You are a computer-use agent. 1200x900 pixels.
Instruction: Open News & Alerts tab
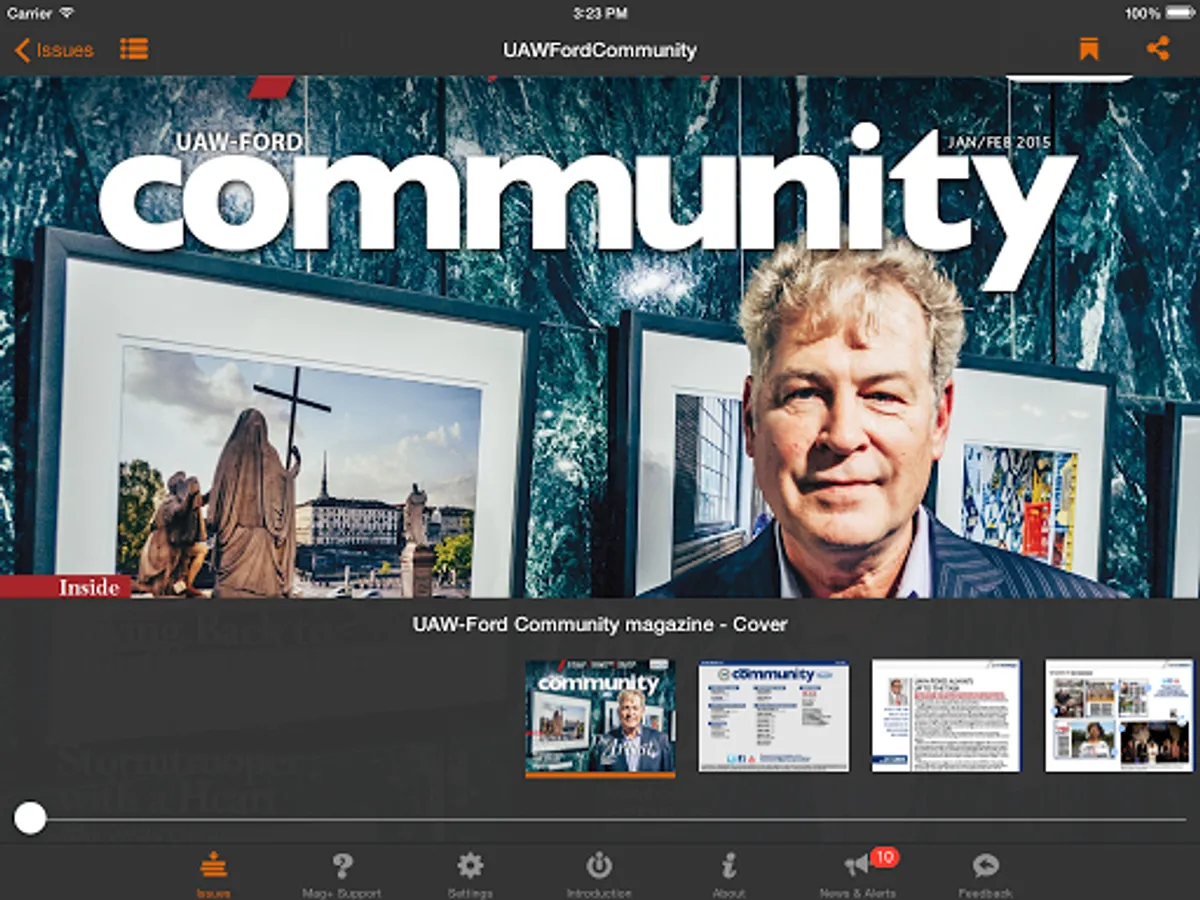tap(857, 876)
